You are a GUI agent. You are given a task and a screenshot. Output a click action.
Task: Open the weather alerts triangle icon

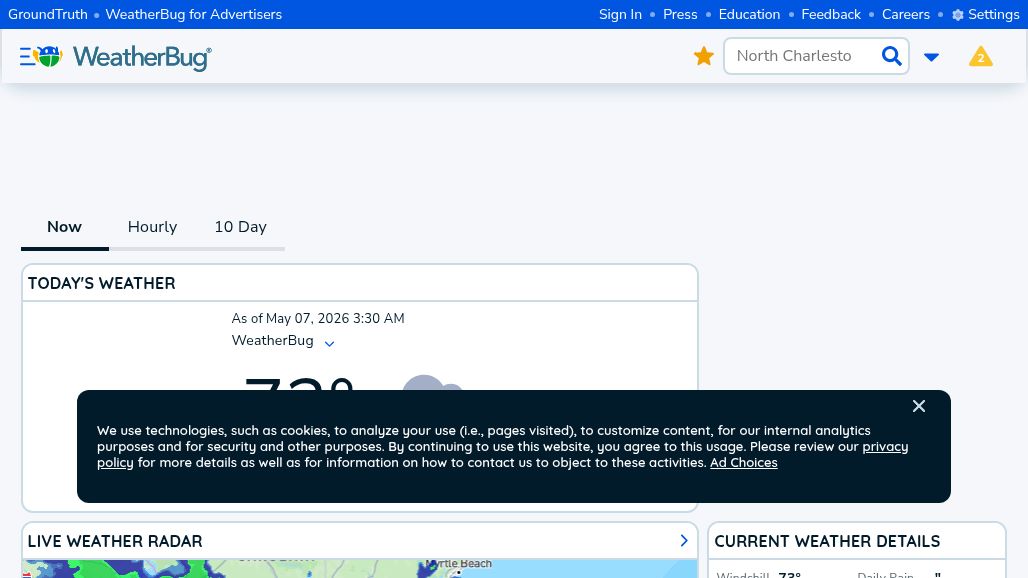point(981,56)
